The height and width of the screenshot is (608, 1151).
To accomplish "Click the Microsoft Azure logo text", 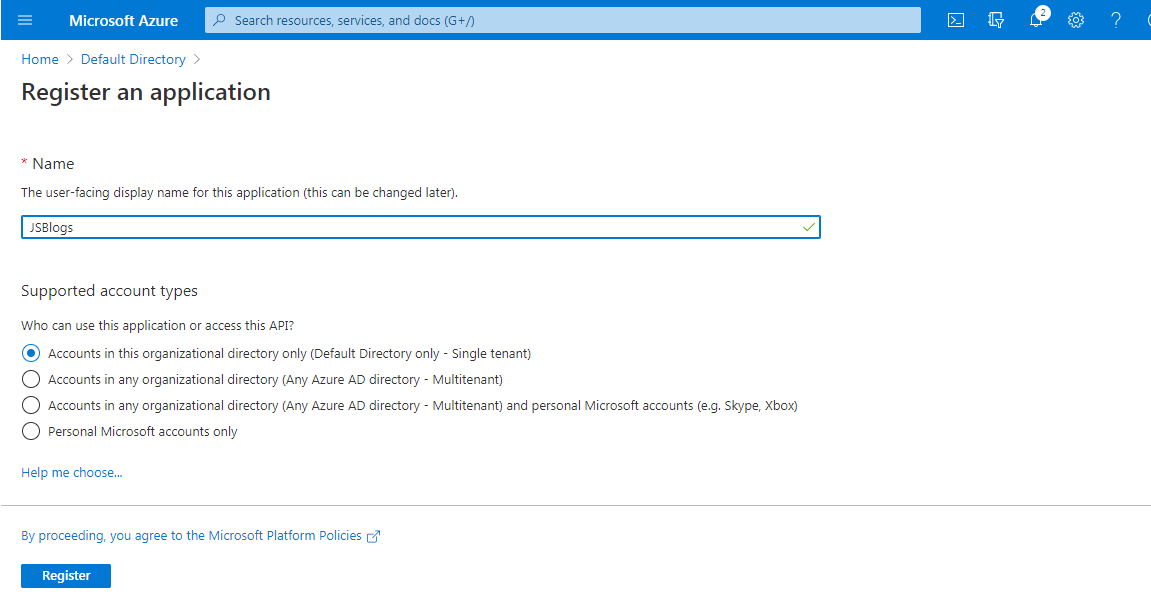I will [x=124, y=20].
